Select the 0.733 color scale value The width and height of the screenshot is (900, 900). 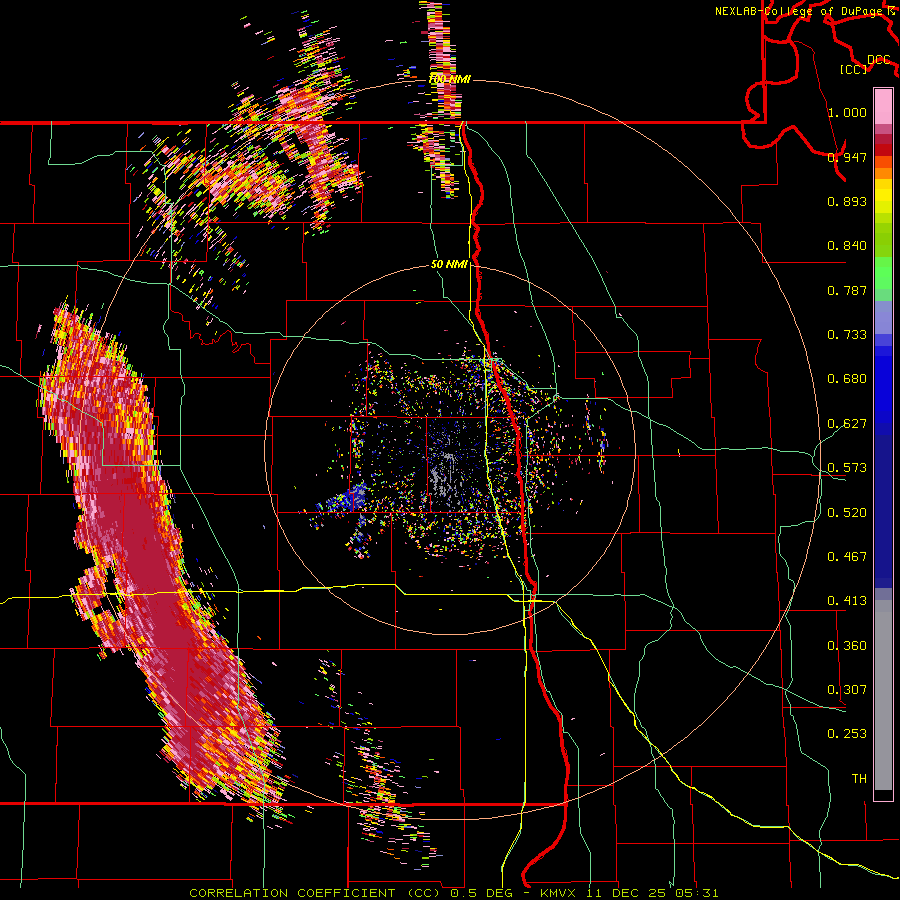847,335
